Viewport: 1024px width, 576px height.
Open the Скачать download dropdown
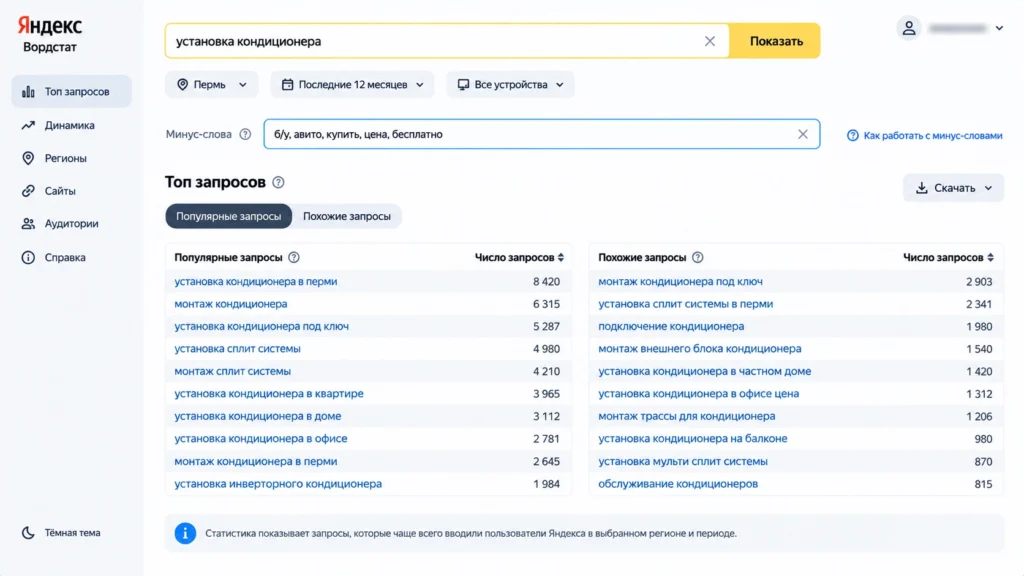click(953, 188)
